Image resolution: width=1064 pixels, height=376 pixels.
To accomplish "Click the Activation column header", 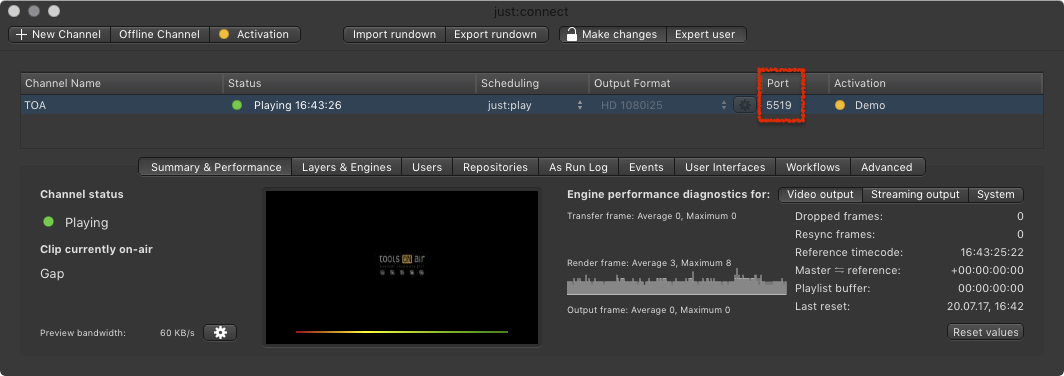I will click(x=936, y=83).
